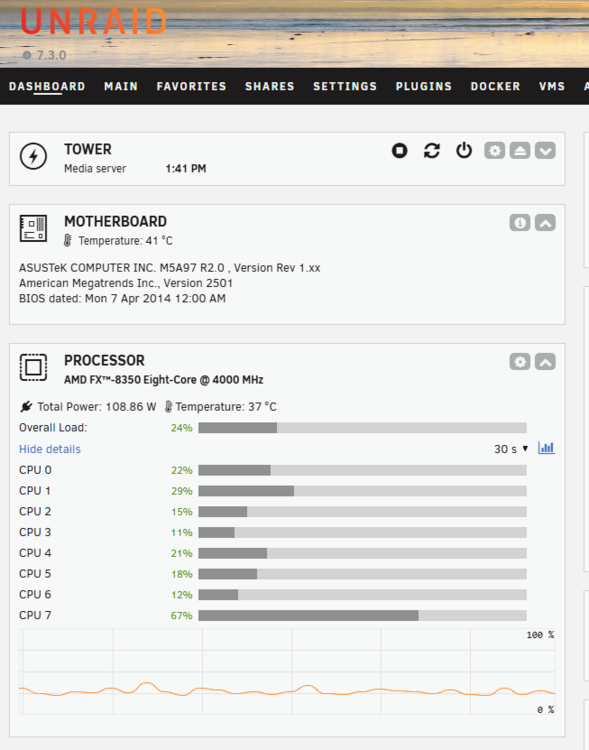Shut down the server with the power icon
This screenshot has width=589, height=750.
pyautogui.click(x=464, y=151)
